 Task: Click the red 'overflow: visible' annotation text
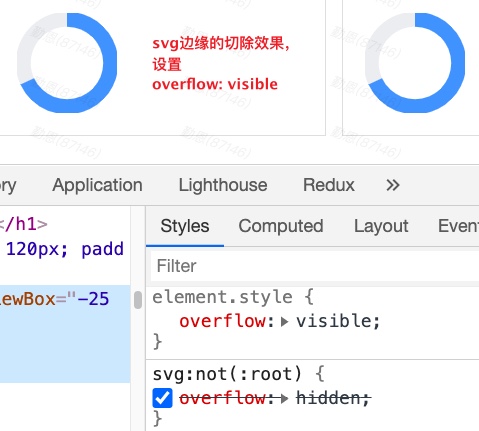click(x=215, y=84)
